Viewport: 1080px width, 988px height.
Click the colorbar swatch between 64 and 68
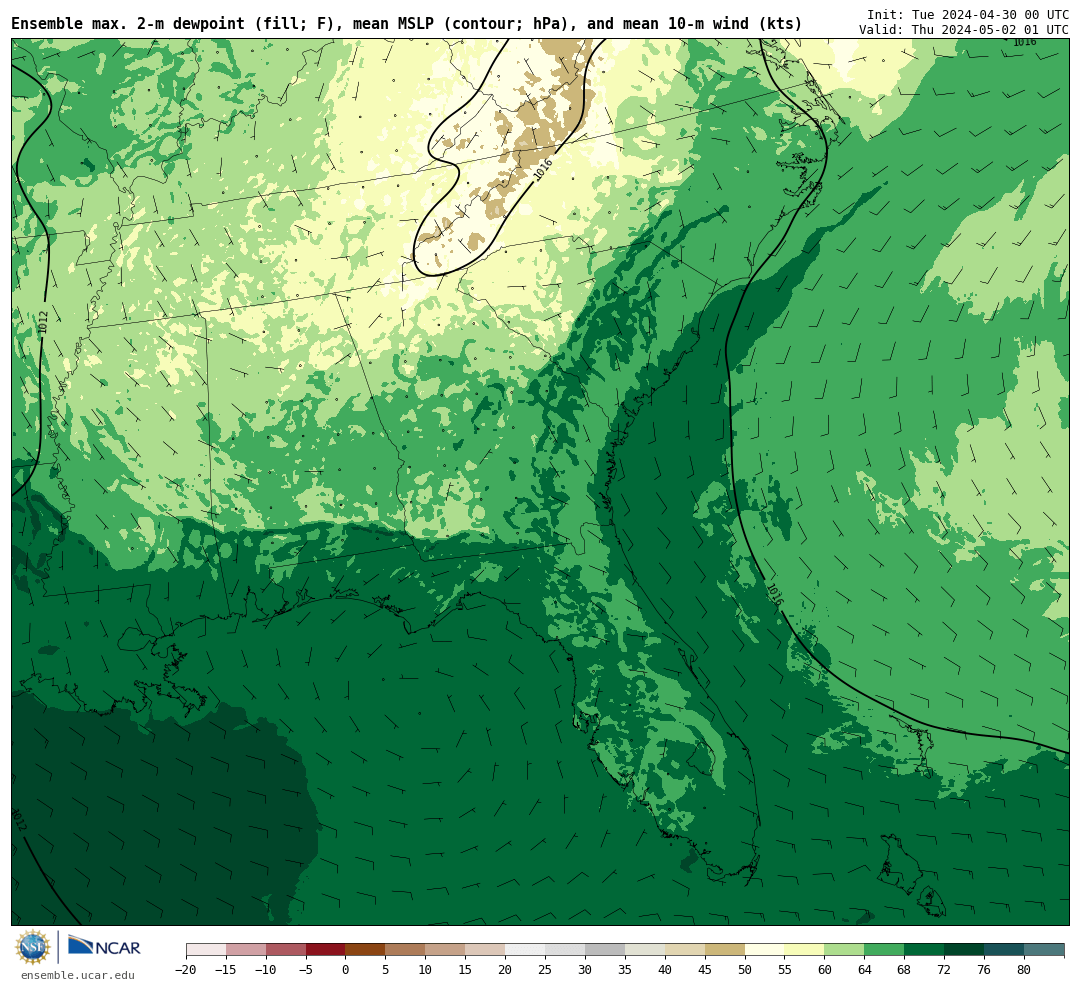coord(884,950)
